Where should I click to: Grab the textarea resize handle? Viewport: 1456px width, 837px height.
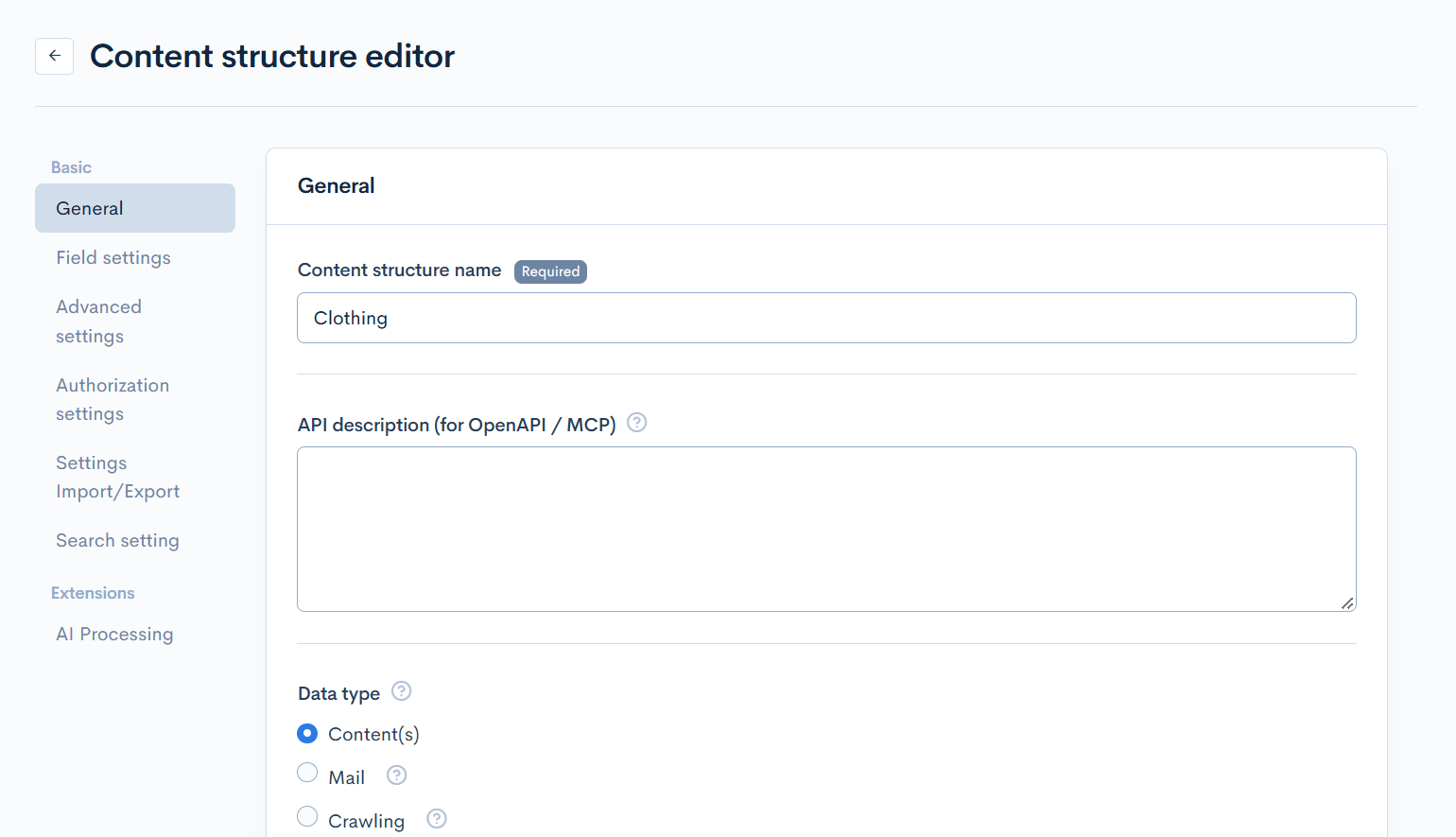(x=1347, y=603)
